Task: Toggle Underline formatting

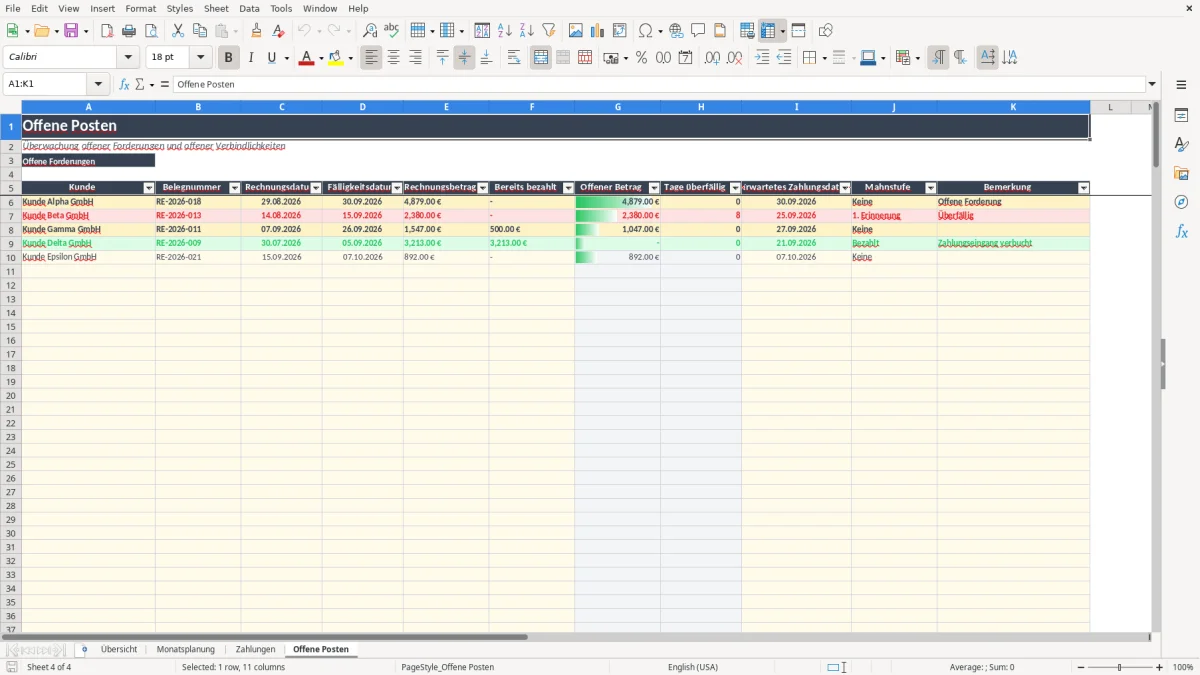Action: [x=271, y=58]
